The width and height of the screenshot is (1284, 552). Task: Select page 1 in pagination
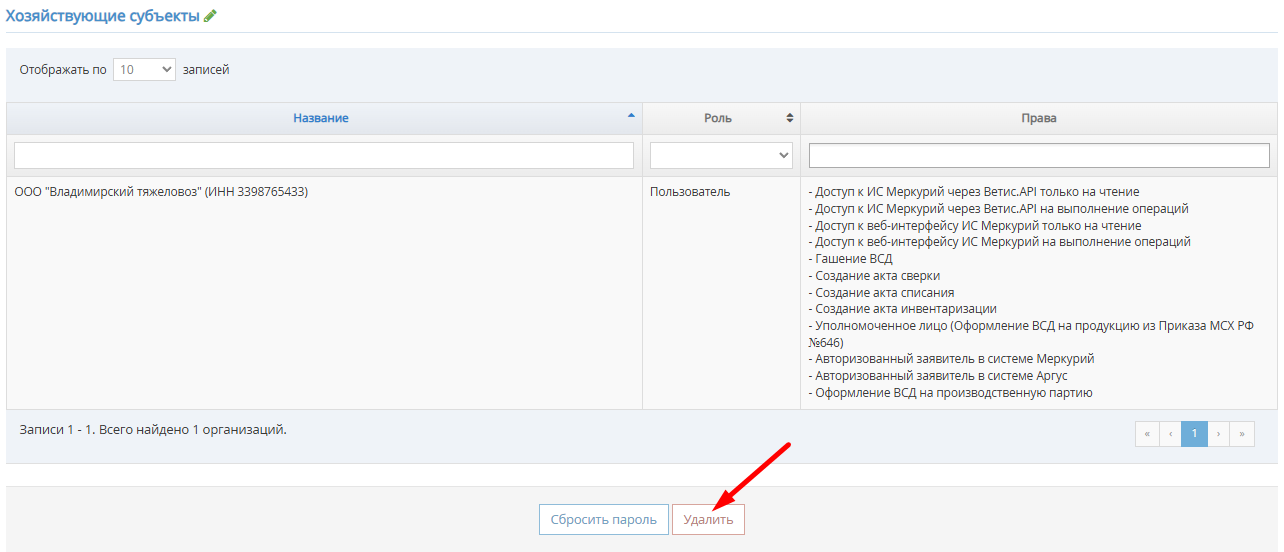(x=1194, y=433)
